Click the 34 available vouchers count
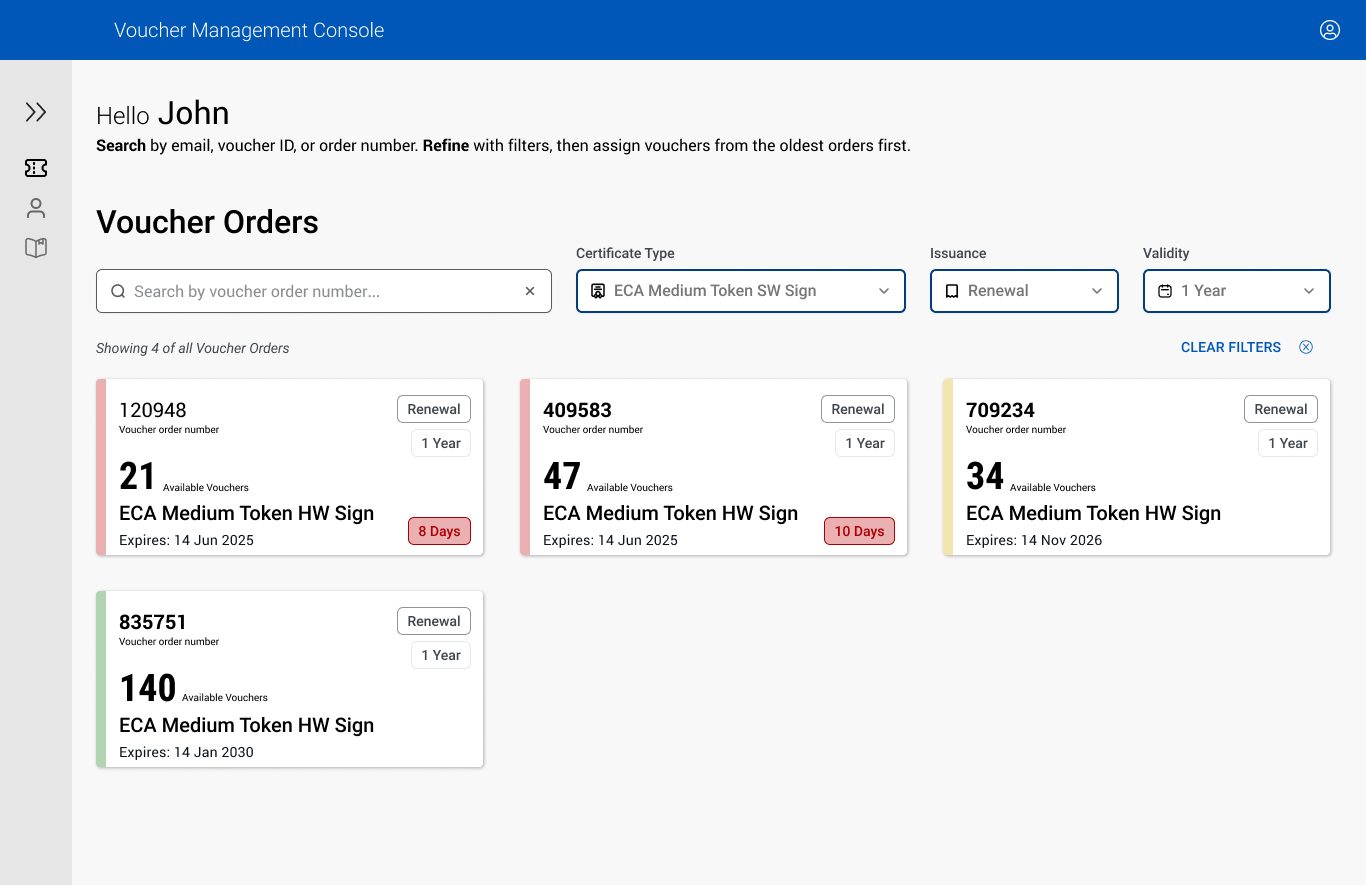The image size is (1366, 885). [985, 476]
